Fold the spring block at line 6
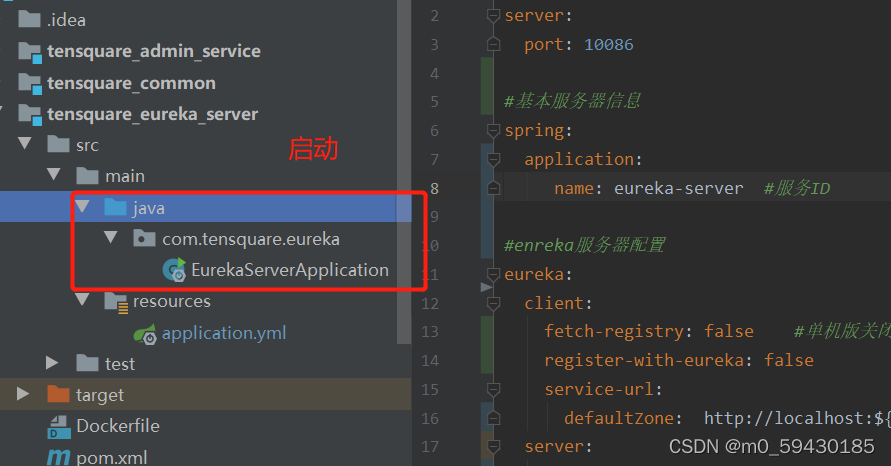The width and height of the screenshot is (891, 466). pos(493,131)
